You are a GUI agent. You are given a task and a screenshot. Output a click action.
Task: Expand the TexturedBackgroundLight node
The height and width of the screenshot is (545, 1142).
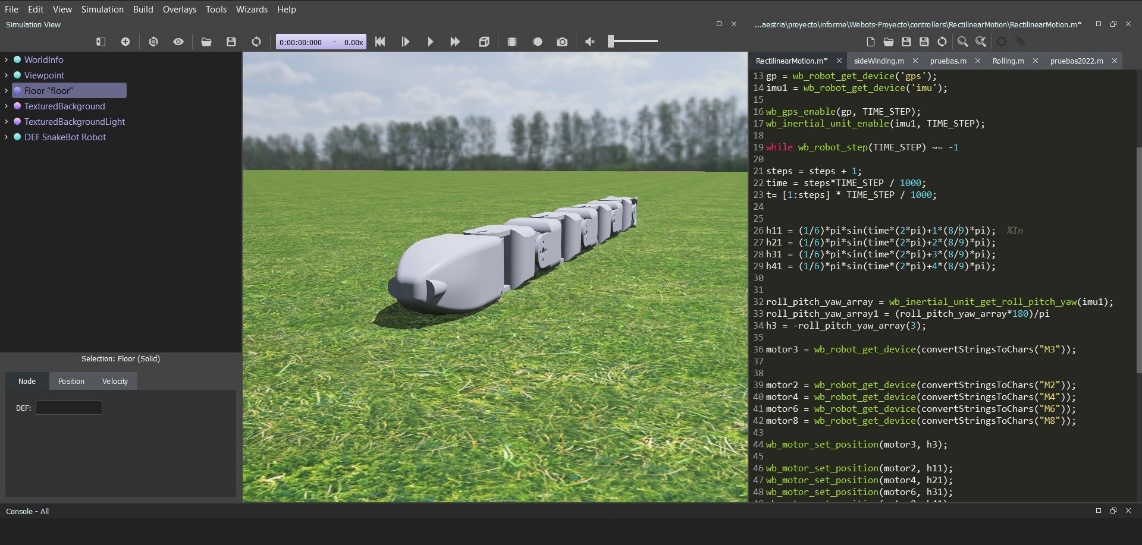pyautogui.click(x=6, y=122)
